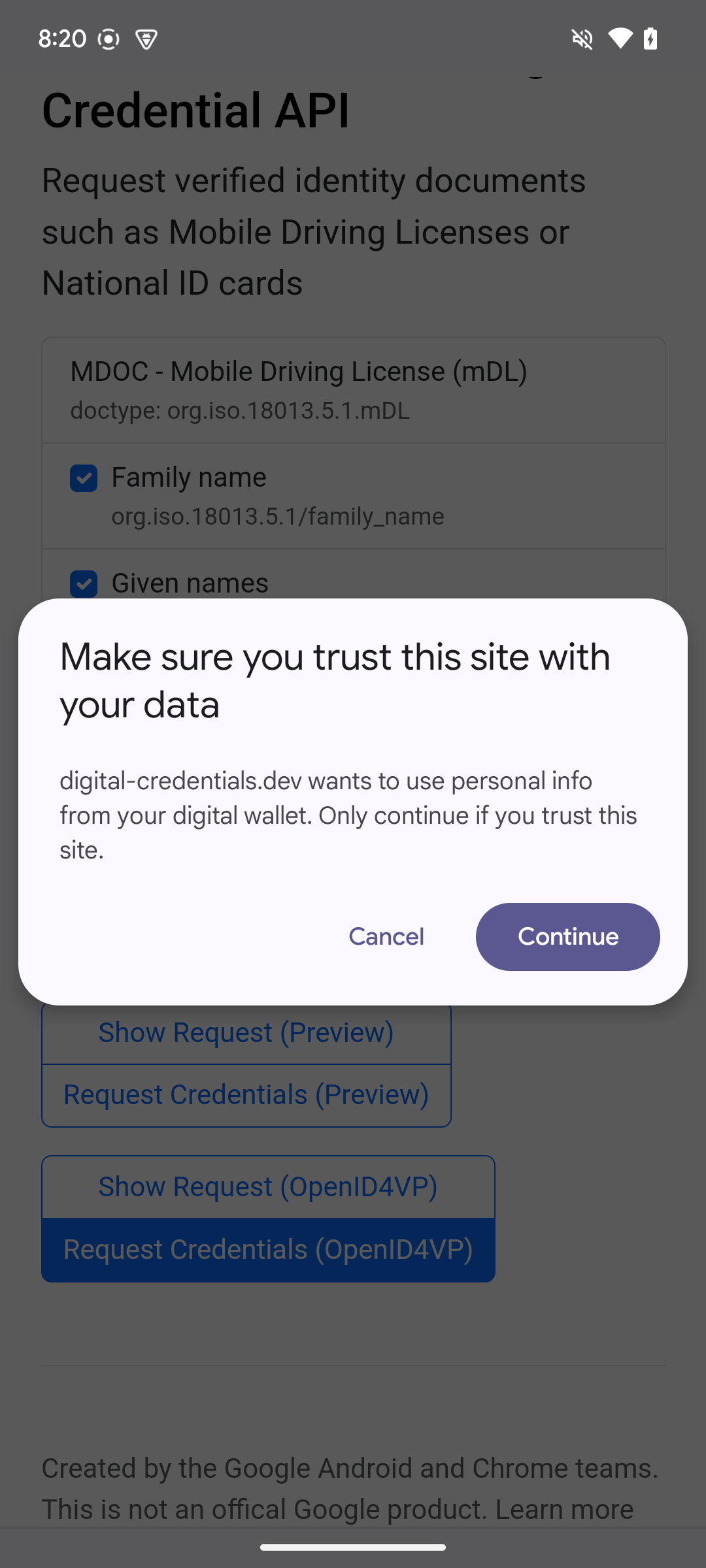Tap Request Credentials (Preview)

[246, 1094]
